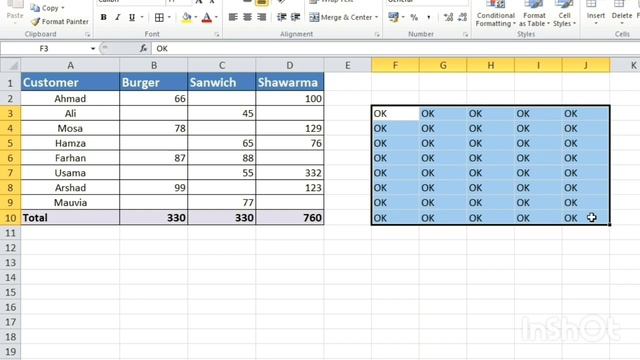Open font color dropdown arrow

[216, 18]
